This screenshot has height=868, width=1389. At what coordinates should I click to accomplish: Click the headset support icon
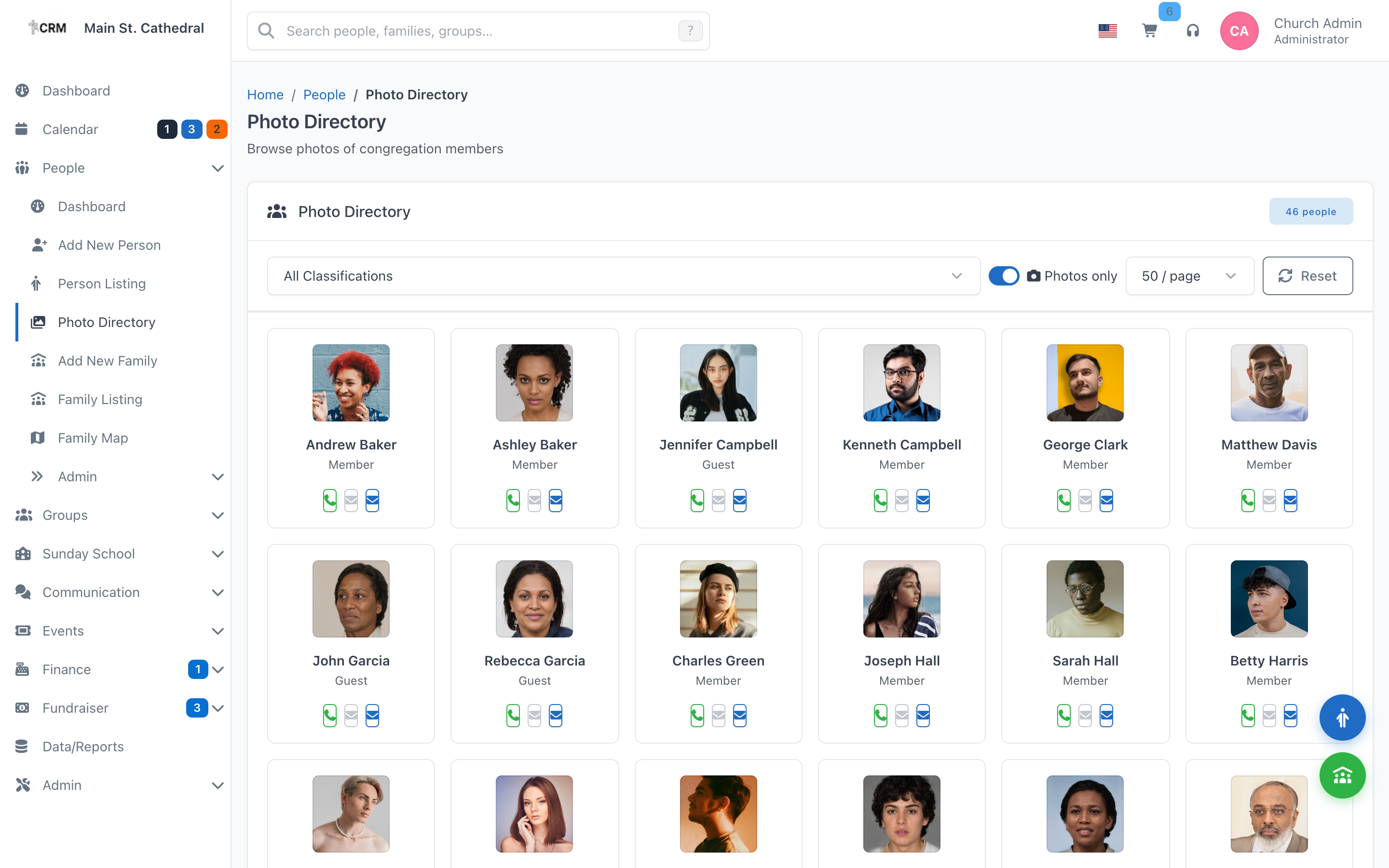tap(1193, 30)
